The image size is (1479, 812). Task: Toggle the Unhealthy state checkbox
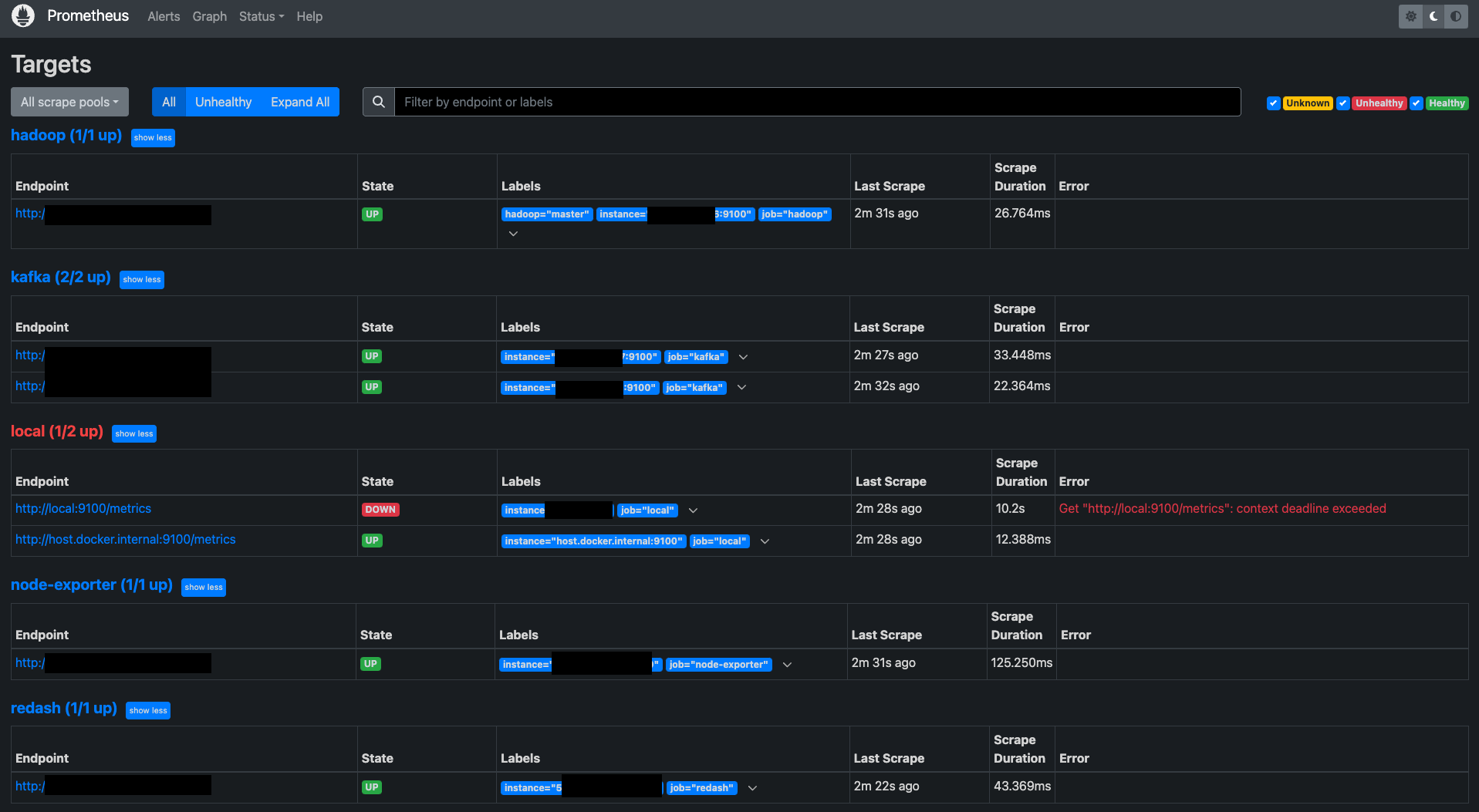(x=1343, y=103)
